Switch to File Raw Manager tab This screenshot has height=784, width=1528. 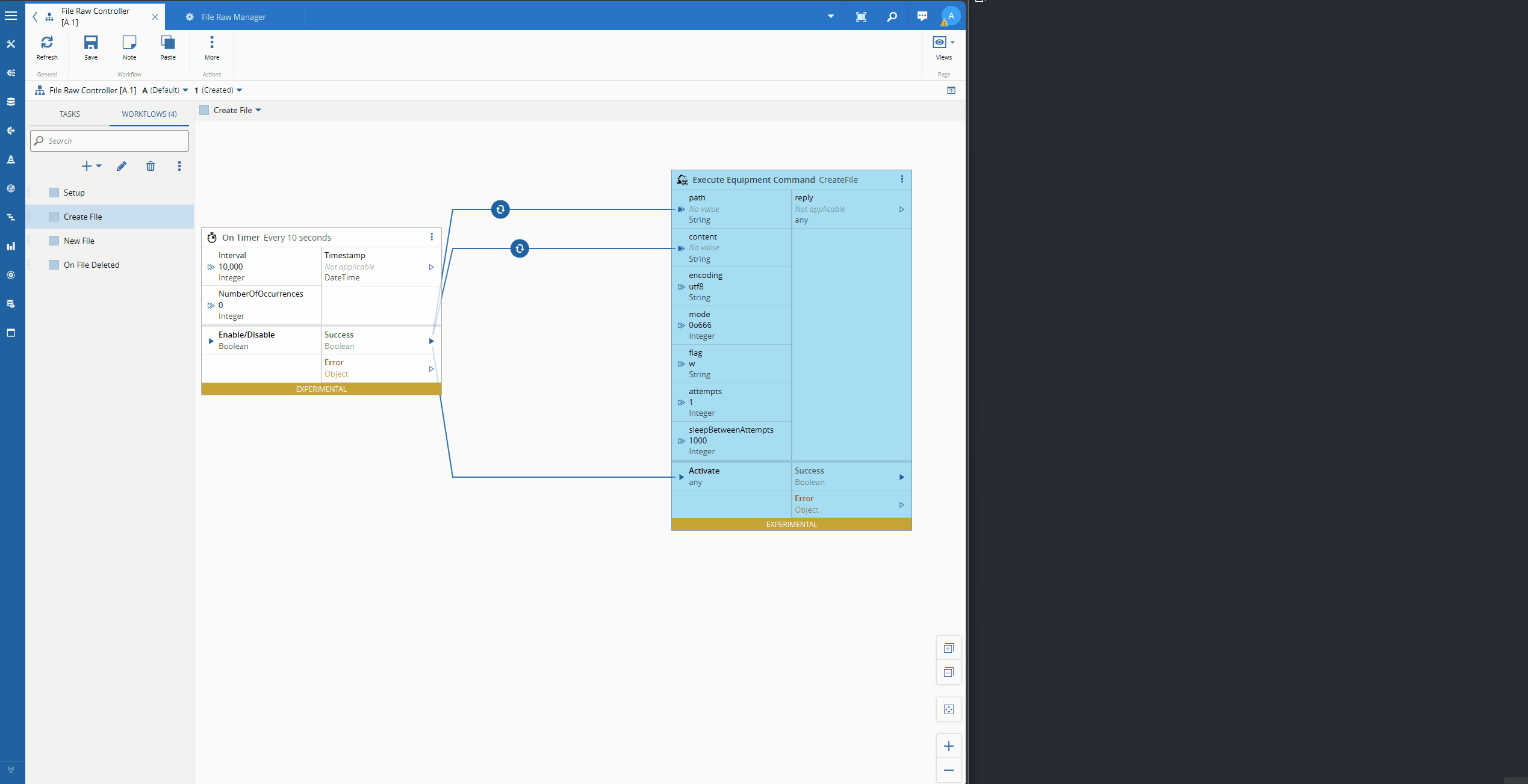pos(234,17)
